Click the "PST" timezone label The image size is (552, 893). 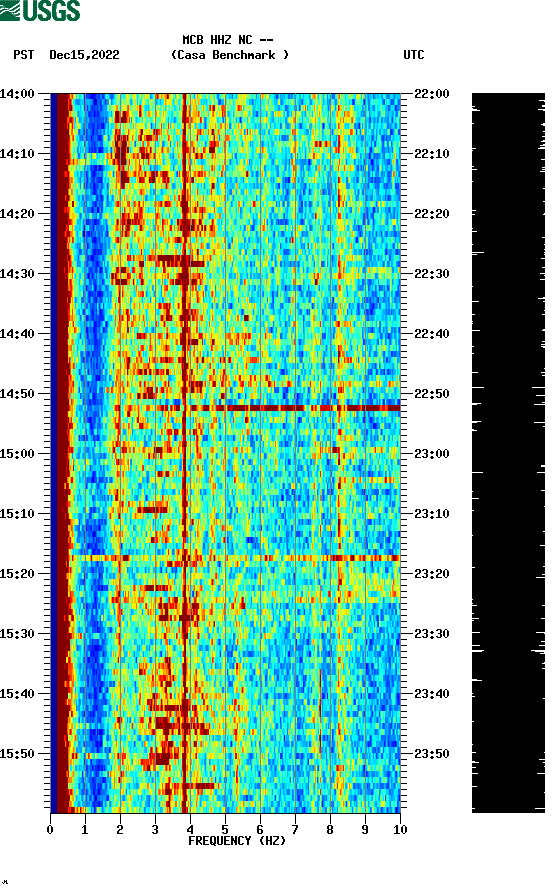click(x=23, y=55)
